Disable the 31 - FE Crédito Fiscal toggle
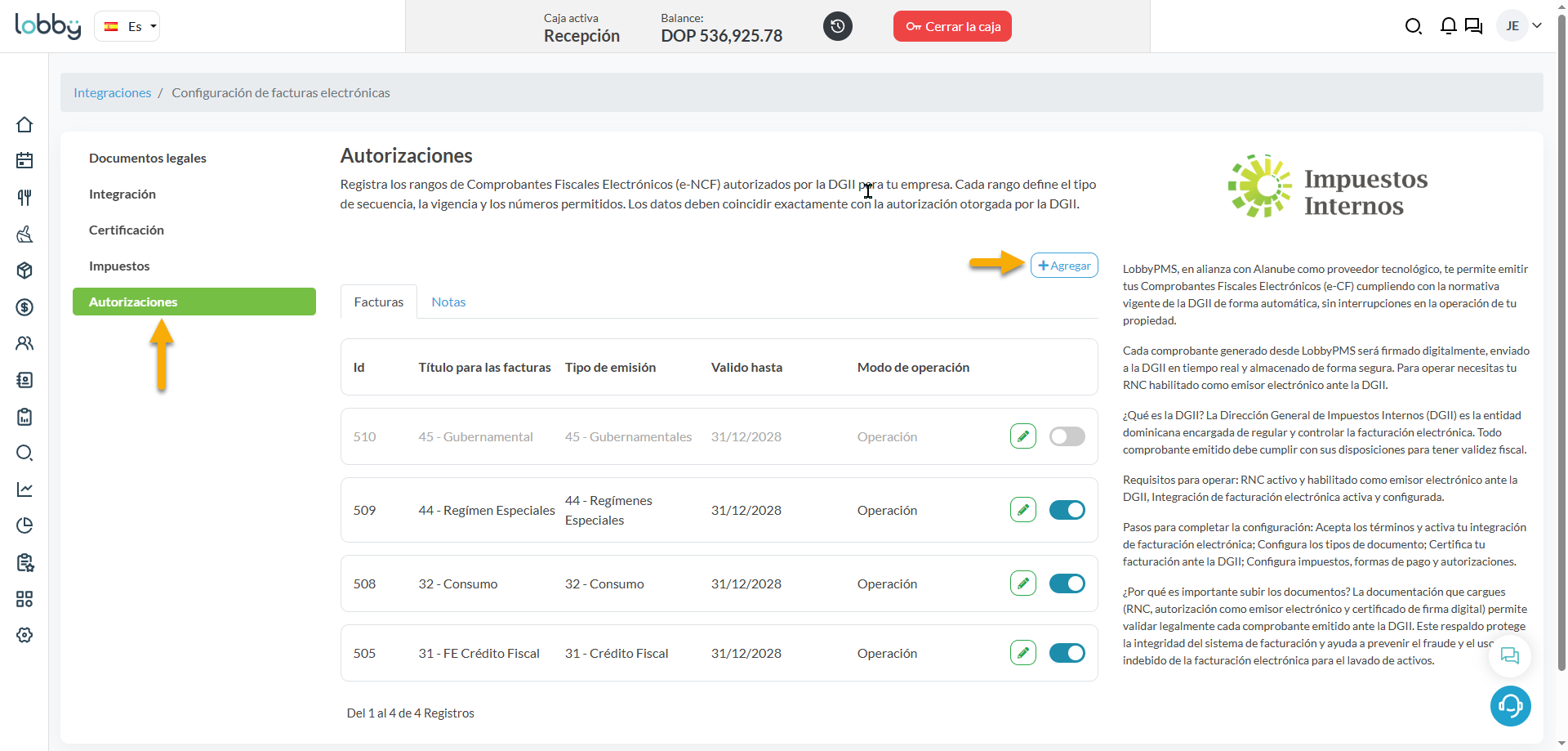 pyautogui.click(x=1067, y=653)
